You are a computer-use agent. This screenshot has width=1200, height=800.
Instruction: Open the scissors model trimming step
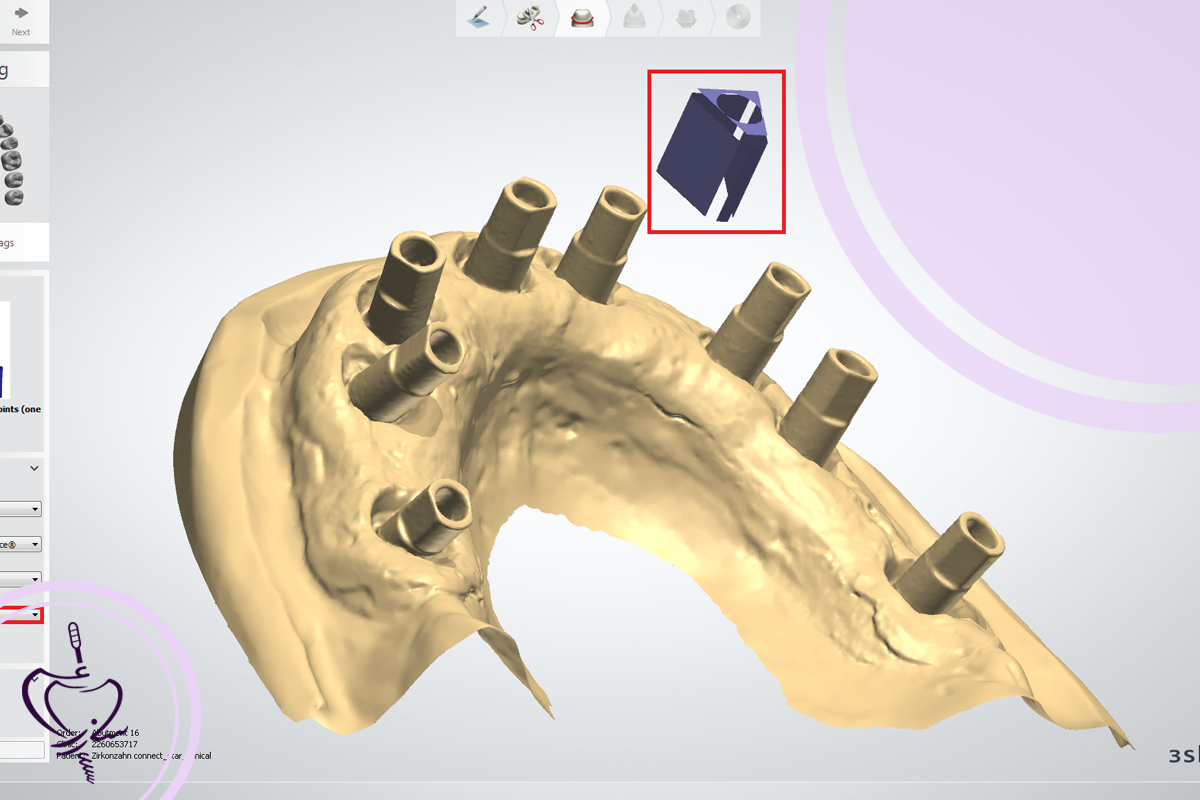[x=528, y=17]
